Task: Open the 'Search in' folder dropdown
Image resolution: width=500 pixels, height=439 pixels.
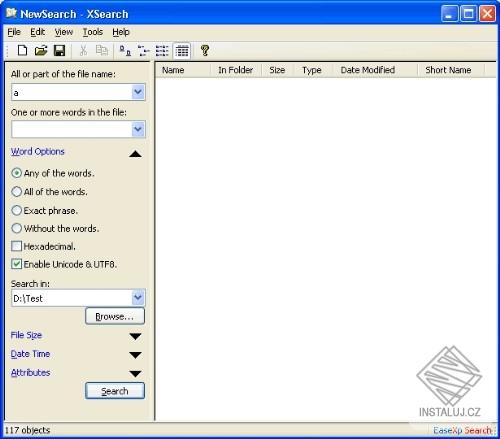Action: pos(138,298)
